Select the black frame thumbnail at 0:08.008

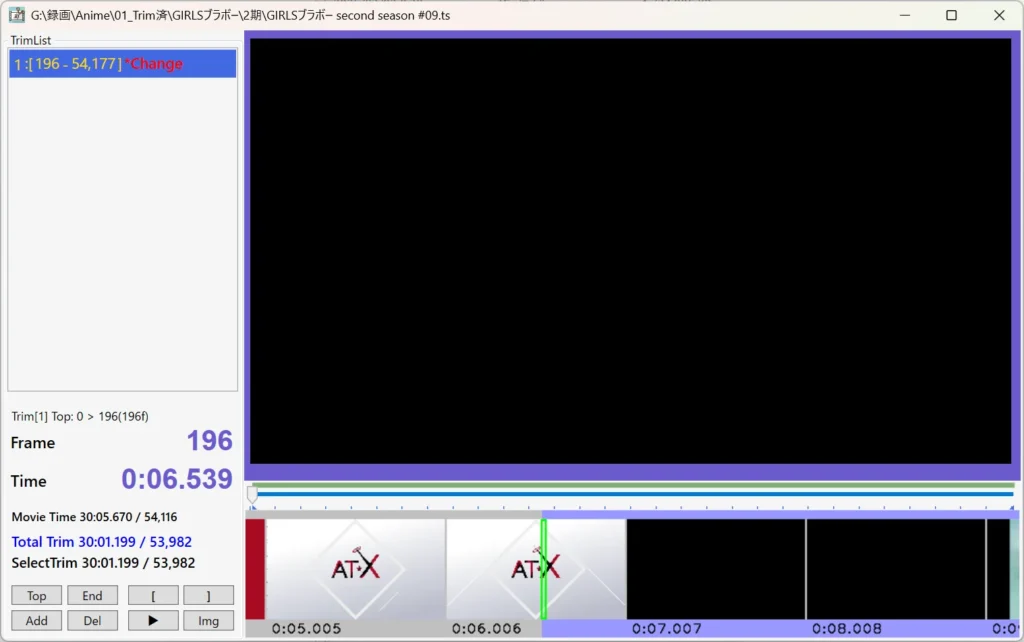point(895,569)
